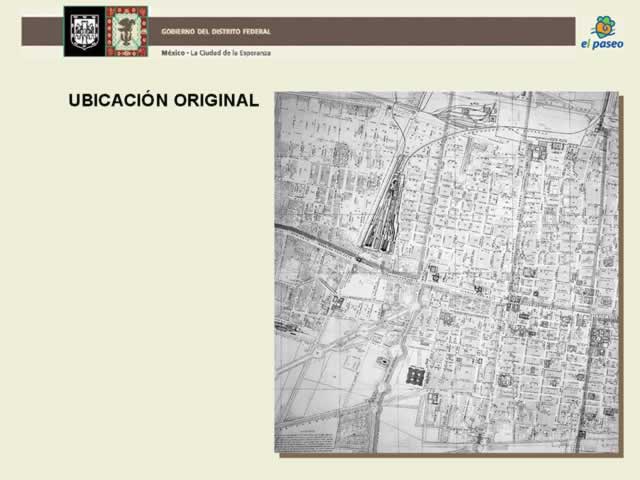Click the GOBIERNO DEL DISTRITO FEDERAL header text
The image size is (640, 480).
click(216, 31)
